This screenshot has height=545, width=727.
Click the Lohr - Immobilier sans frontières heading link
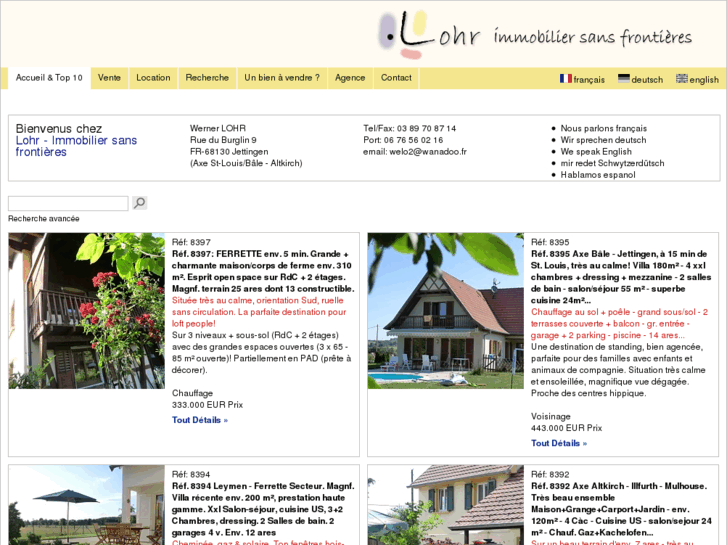point(76,146)
